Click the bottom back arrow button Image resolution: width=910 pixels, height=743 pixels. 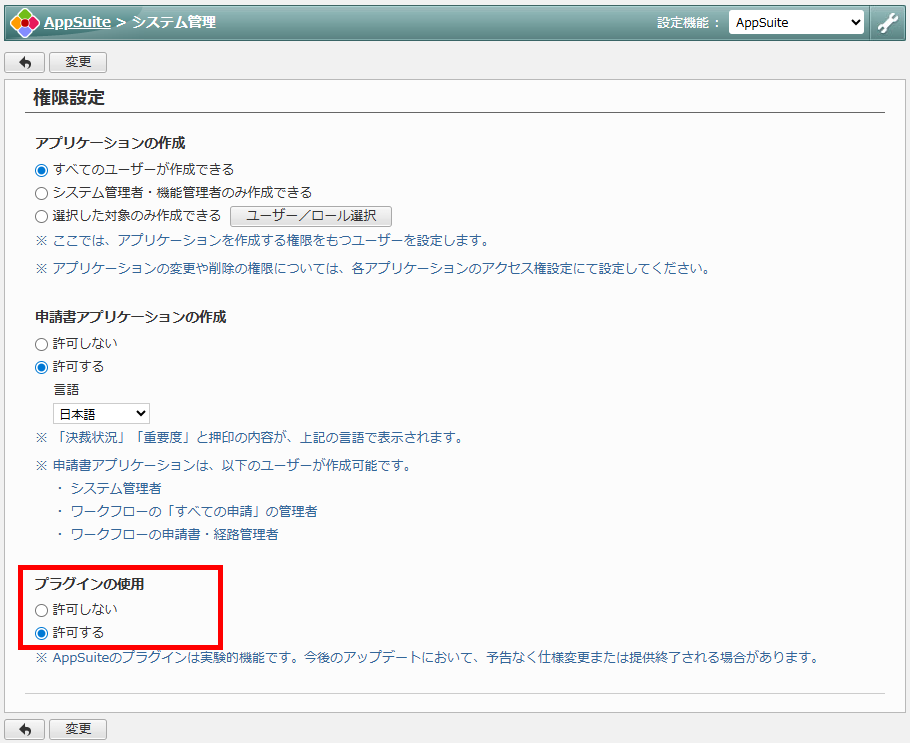[x=25, y=730]
